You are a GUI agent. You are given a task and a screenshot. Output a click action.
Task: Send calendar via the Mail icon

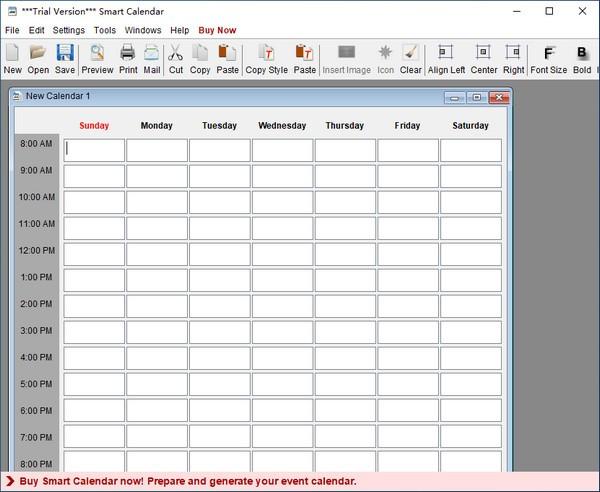pos(152,58)
